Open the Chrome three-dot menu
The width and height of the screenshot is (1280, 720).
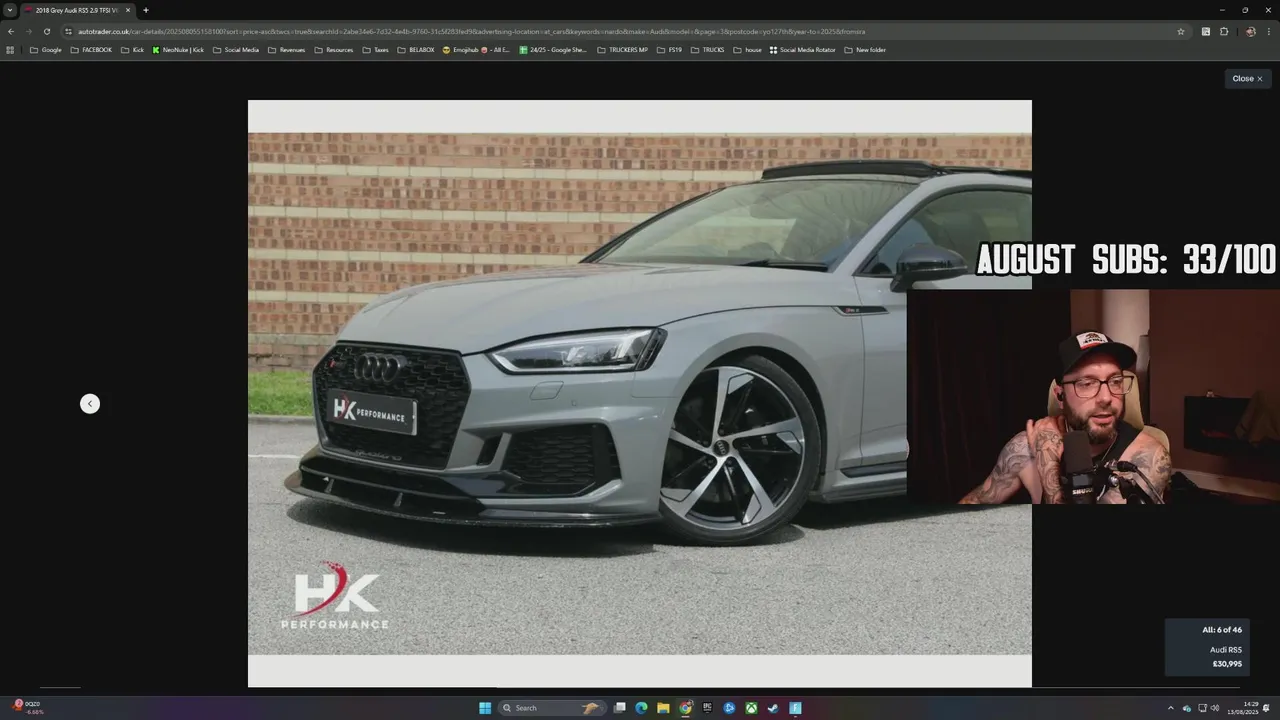click(x=1269, y=31)
